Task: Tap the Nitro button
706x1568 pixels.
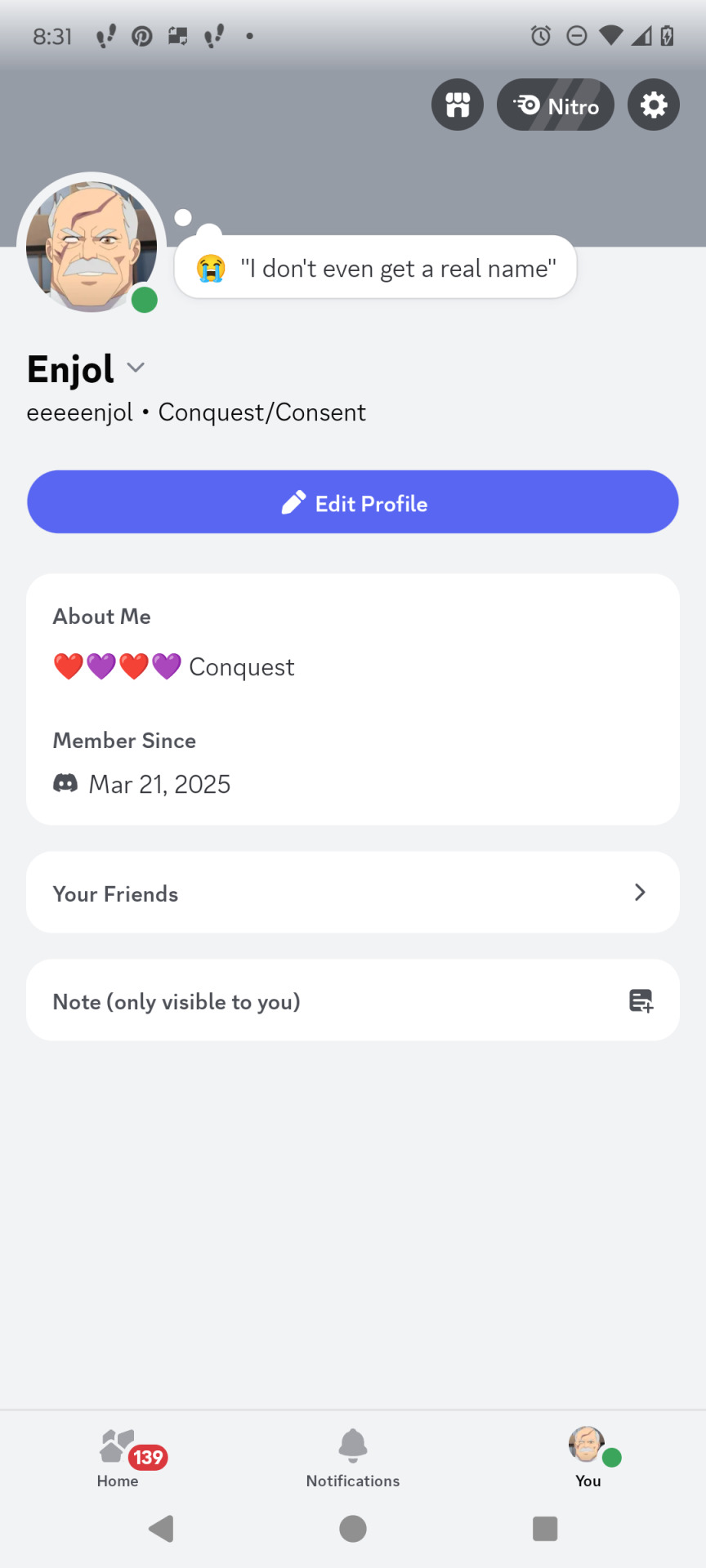Action: click(556, 105)
